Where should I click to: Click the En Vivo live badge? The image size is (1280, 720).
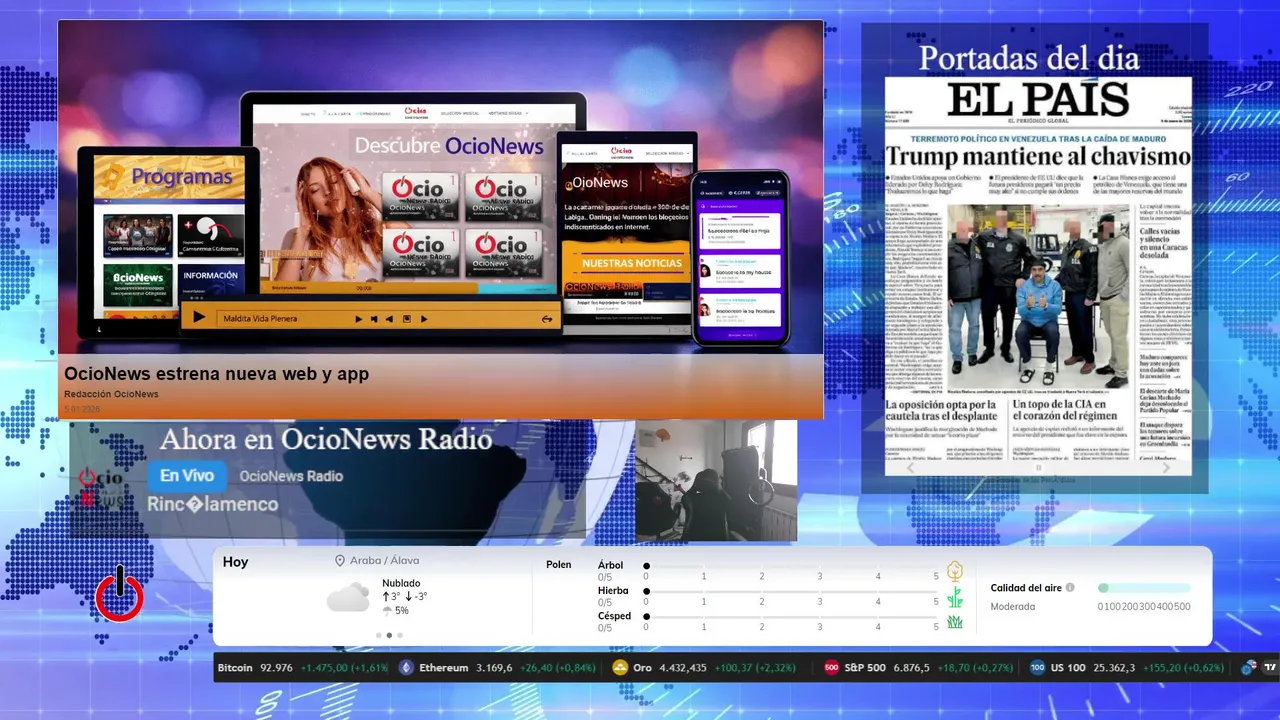(187, 476)
